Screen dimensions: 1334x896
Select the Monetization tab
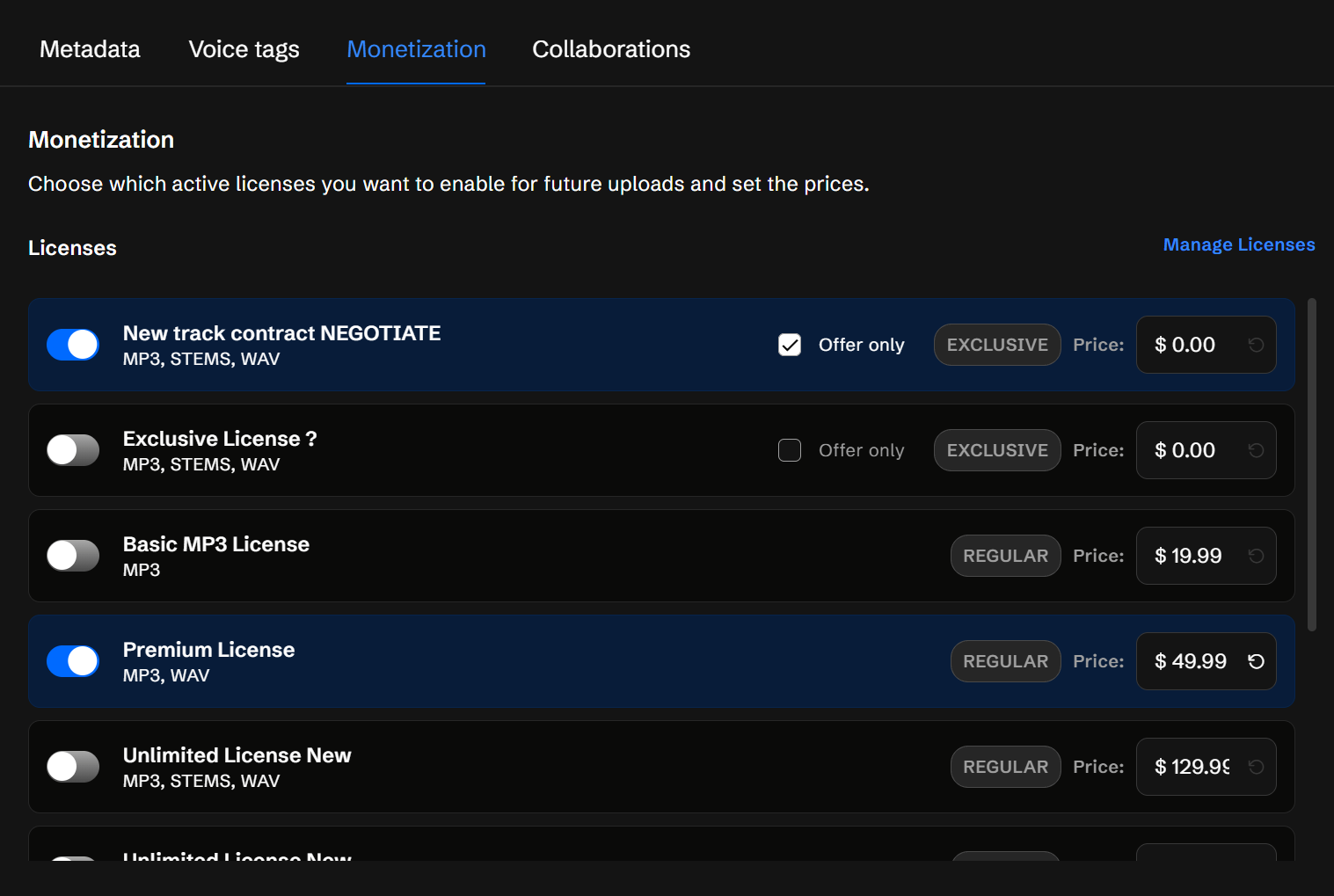[416, 49]
